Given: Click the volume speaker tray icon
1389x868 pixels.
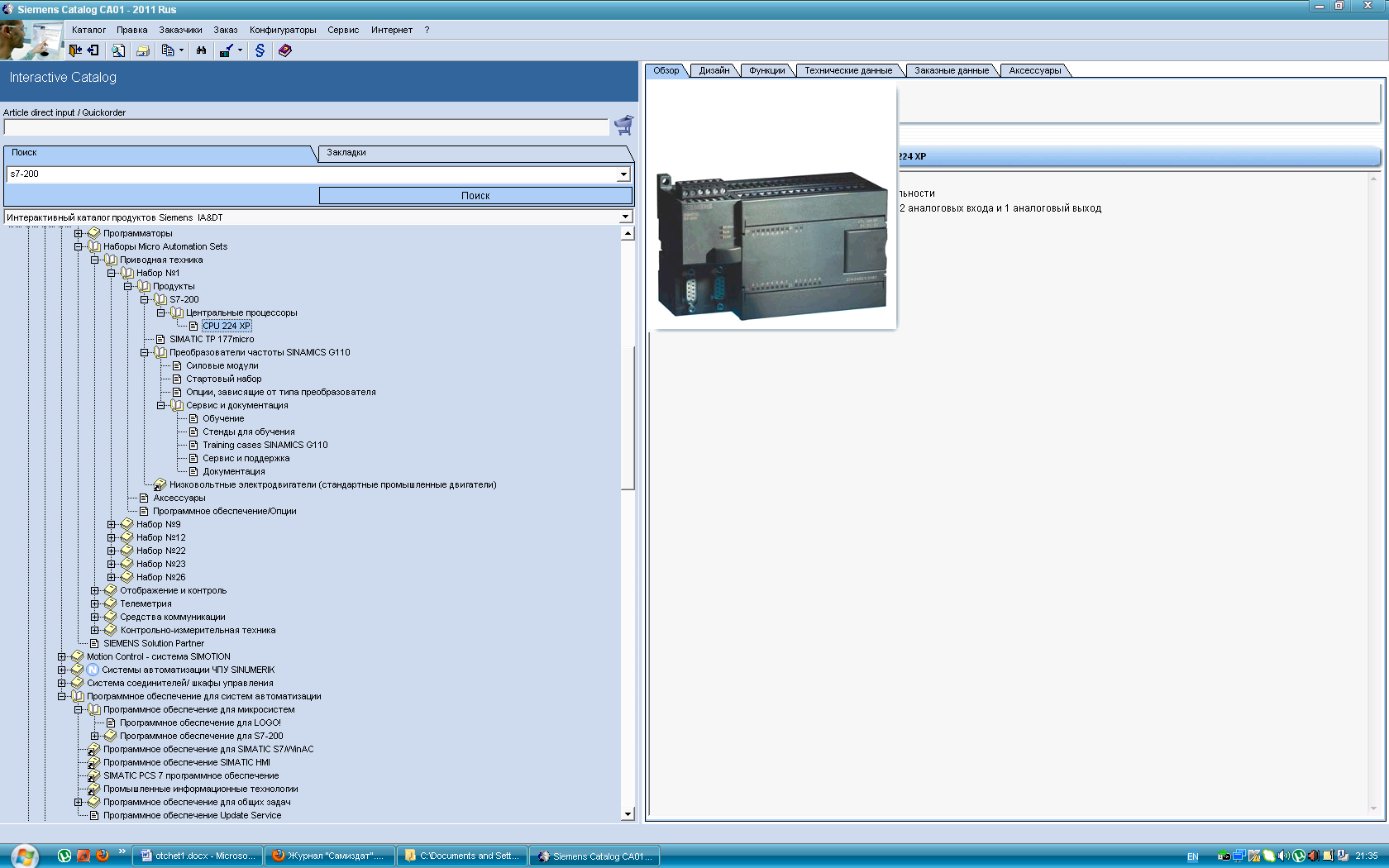Looking at the screenshot, I should click(1283, 856).
